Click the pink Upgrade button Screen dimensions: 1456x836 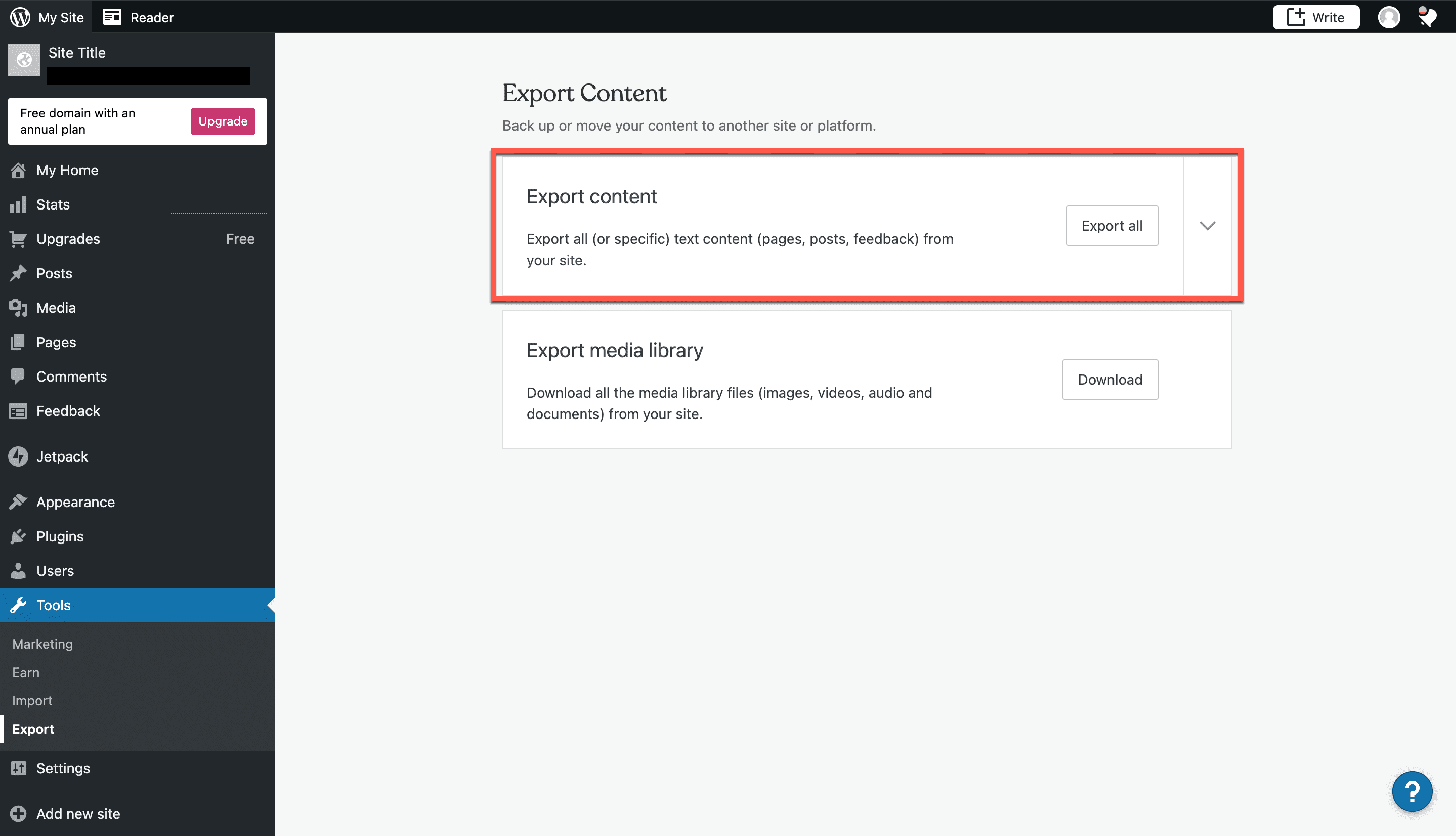click(223, 121)
